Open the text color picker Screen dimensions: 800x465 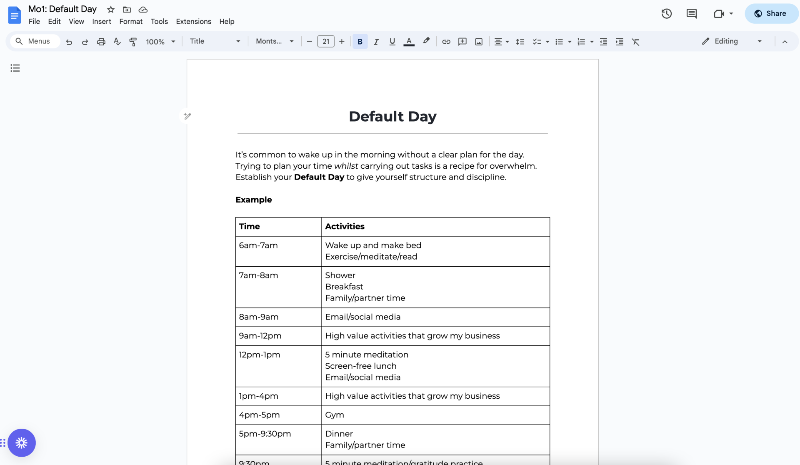tap(409, 42)
